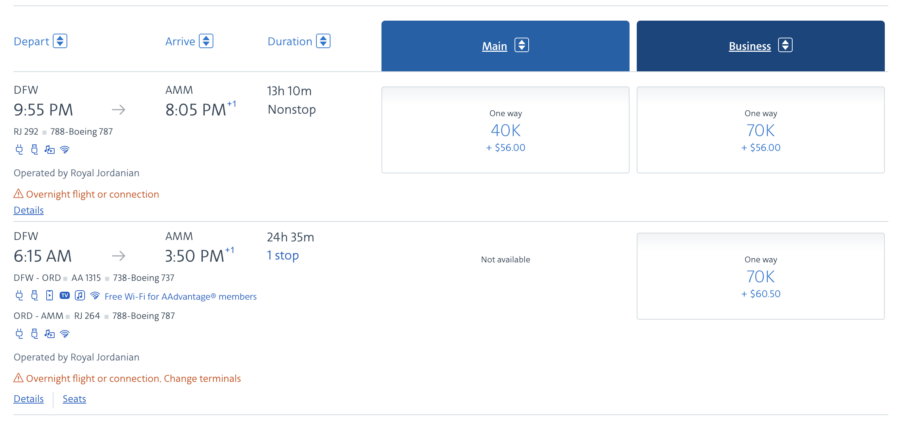Click '738-Boeing 737' aircraft text

pyautogui.click(x=143, y=278)
